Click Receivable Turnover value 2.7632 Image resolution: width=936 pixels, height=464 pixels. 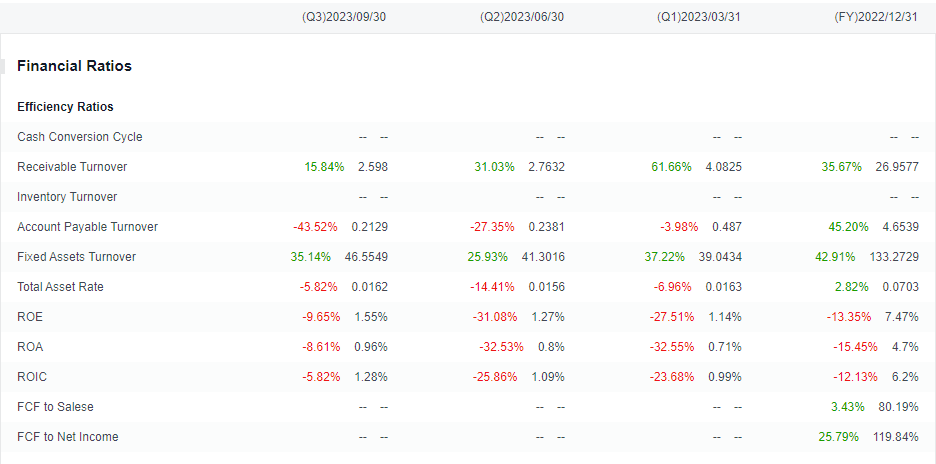tap(547, 167)
